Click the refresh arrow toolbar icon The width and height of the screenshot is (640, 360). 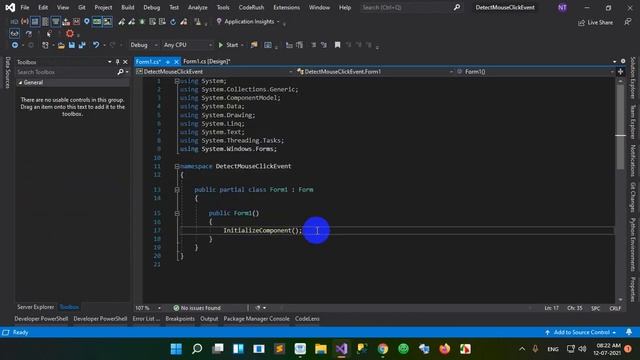click(173, 22)
